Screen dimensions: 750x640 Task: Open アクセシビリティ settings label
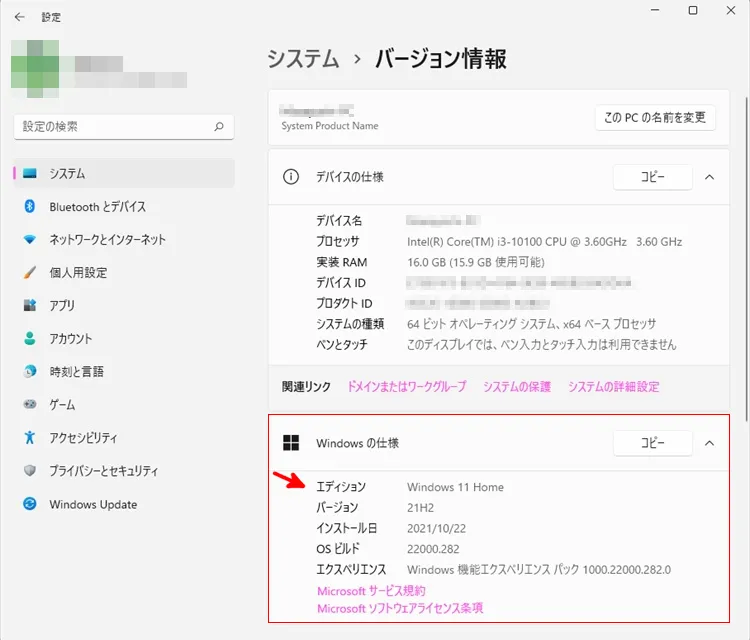84,438
